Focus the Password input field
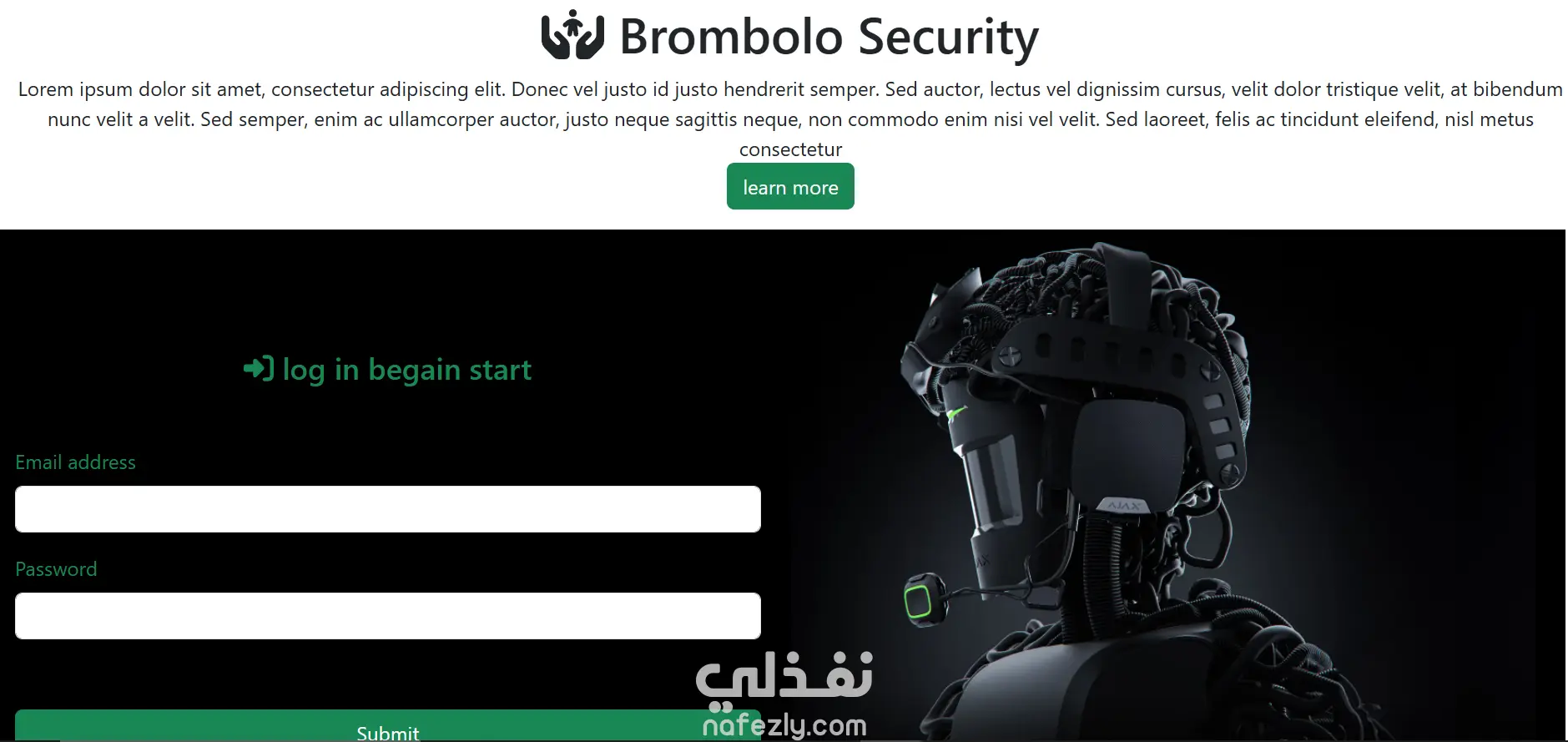Viewport: 1568px width, 742px height. [388, 616]
